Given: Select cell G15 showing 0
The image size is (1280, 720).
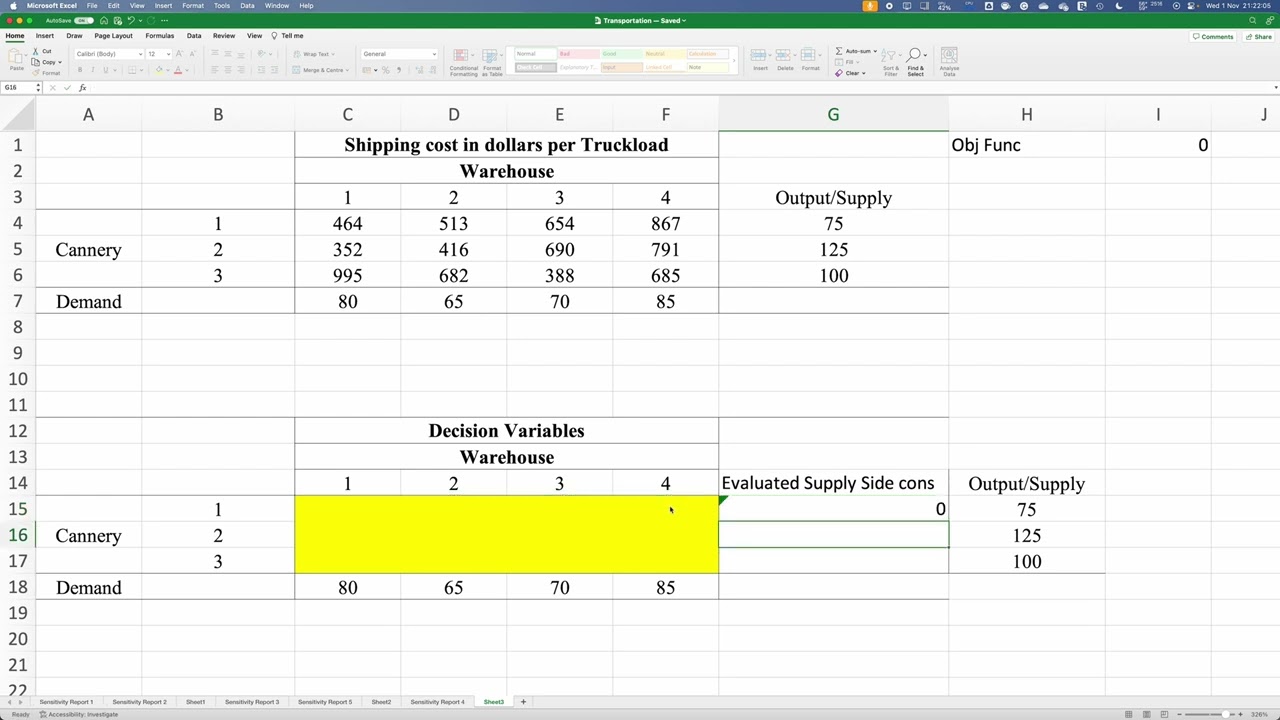Looking at the screenshot, I should (833, 509).
